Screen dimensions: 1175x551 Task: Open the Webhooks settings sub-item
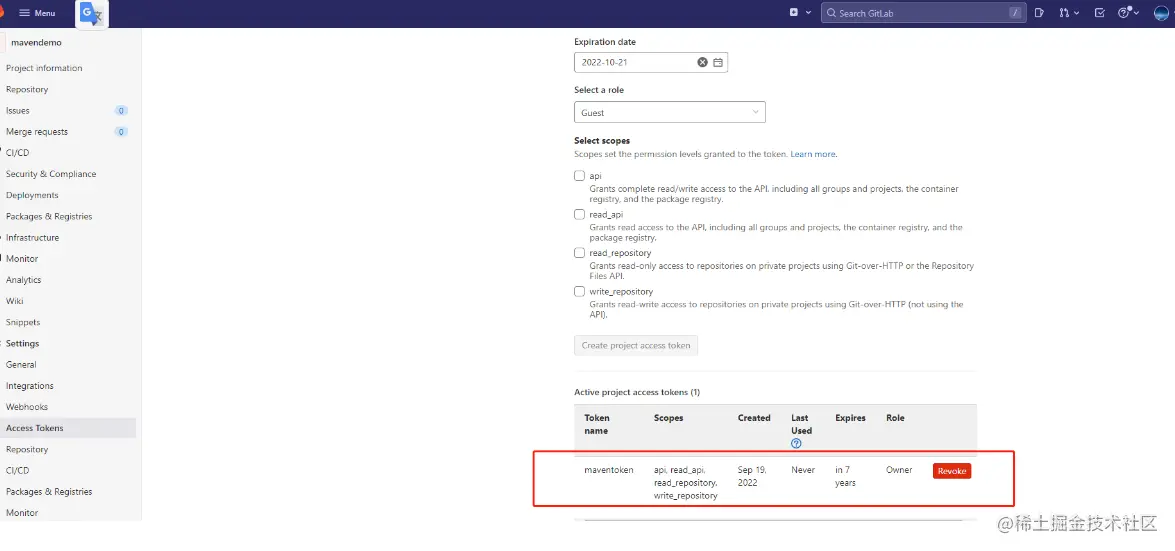pos(27,407)
